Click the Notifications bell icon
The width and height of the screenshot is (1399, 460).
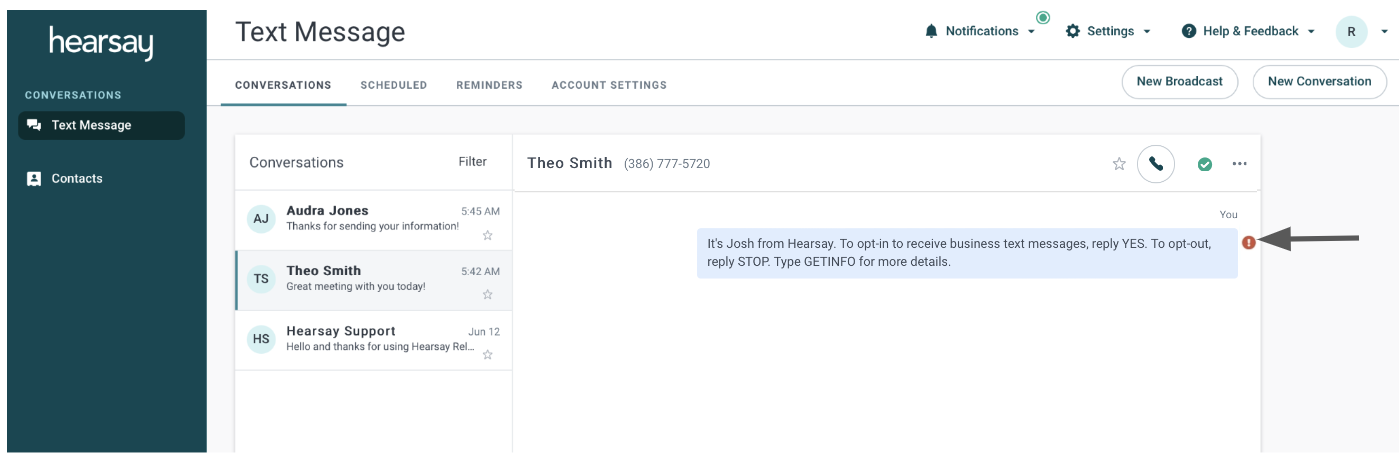tap(932, 31)
